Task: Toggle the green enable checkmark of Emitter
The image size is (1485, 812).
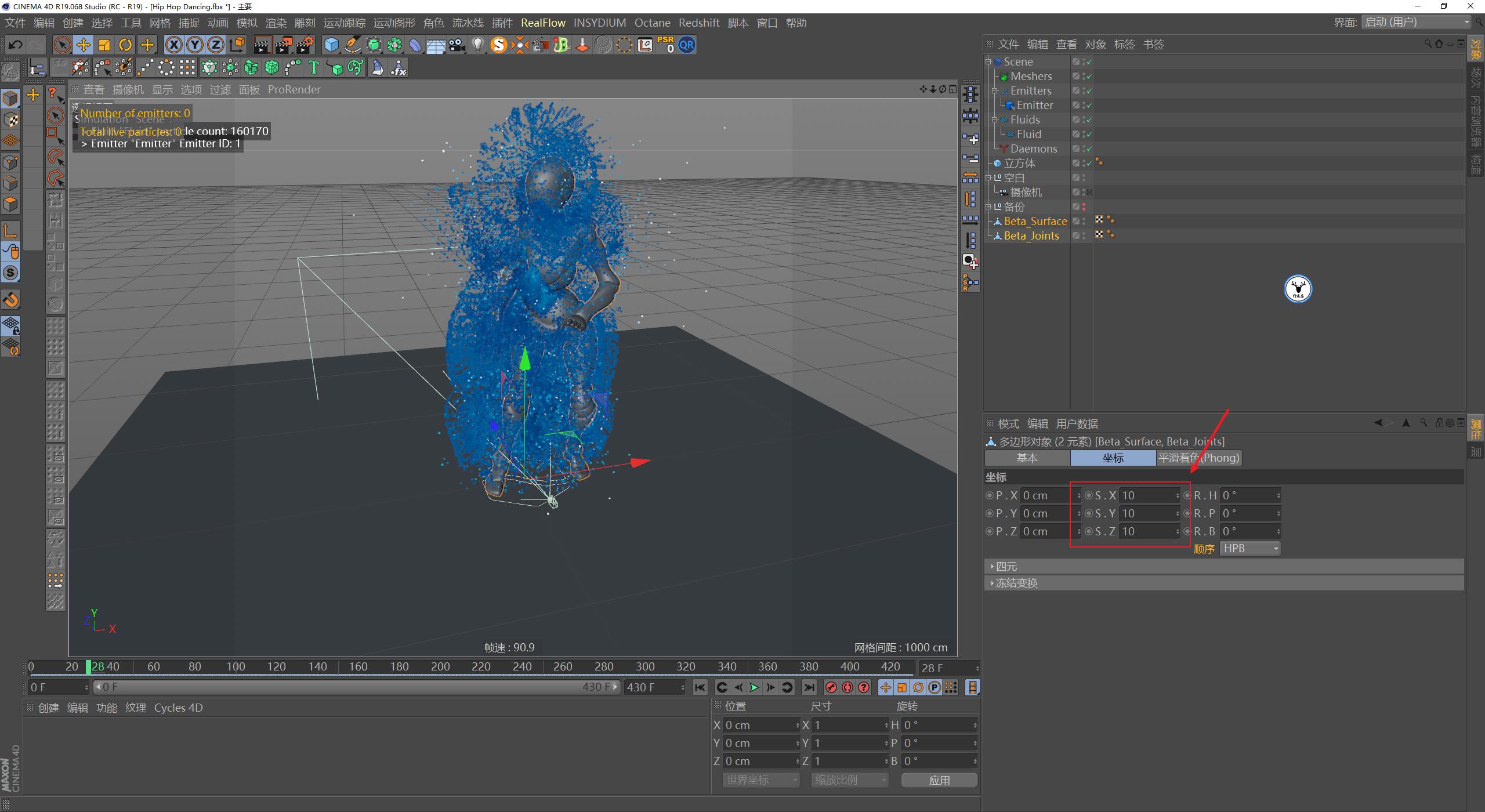Action: 1089,105
